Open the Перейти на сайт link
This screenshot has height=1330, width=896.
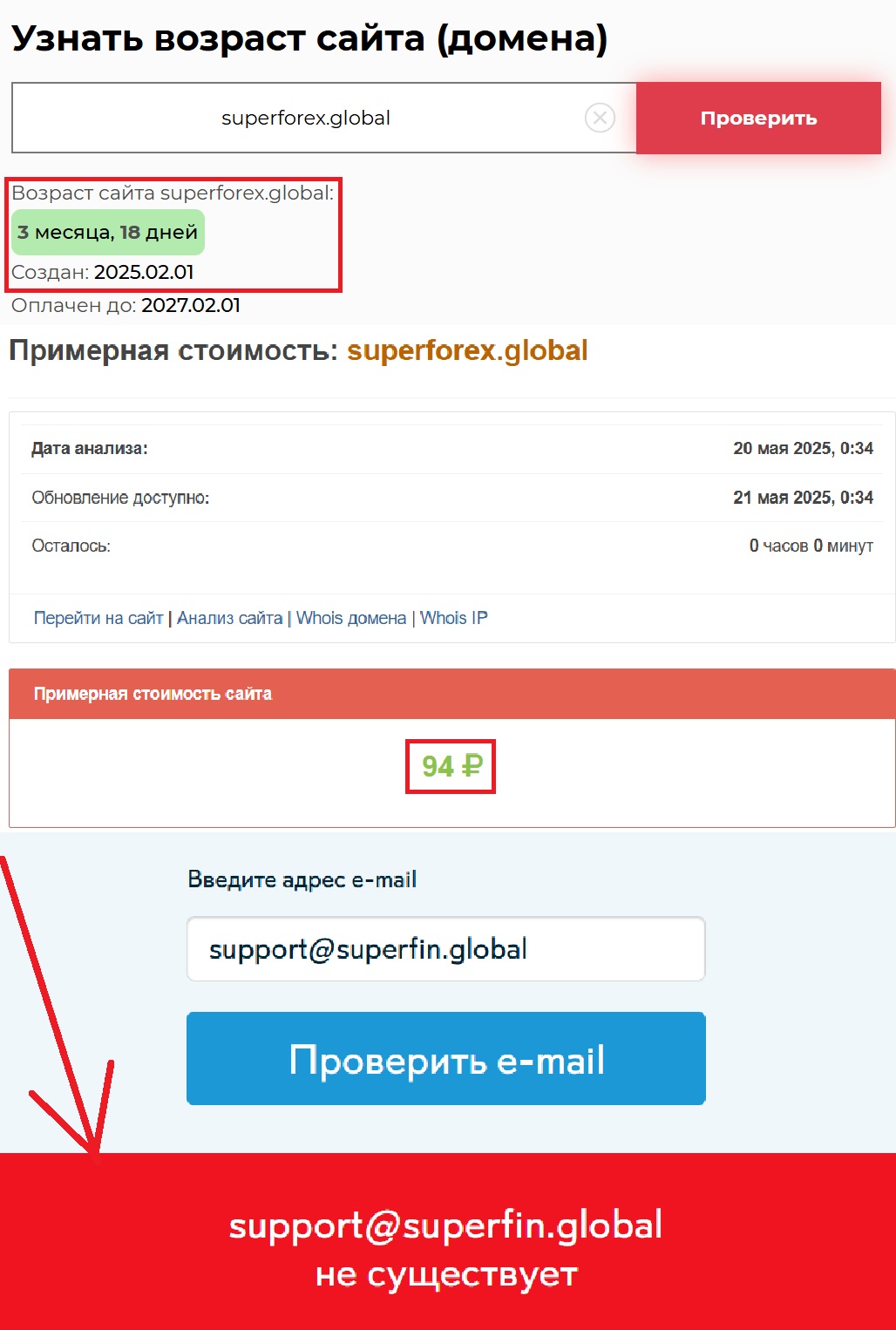[x=98, y=618]
